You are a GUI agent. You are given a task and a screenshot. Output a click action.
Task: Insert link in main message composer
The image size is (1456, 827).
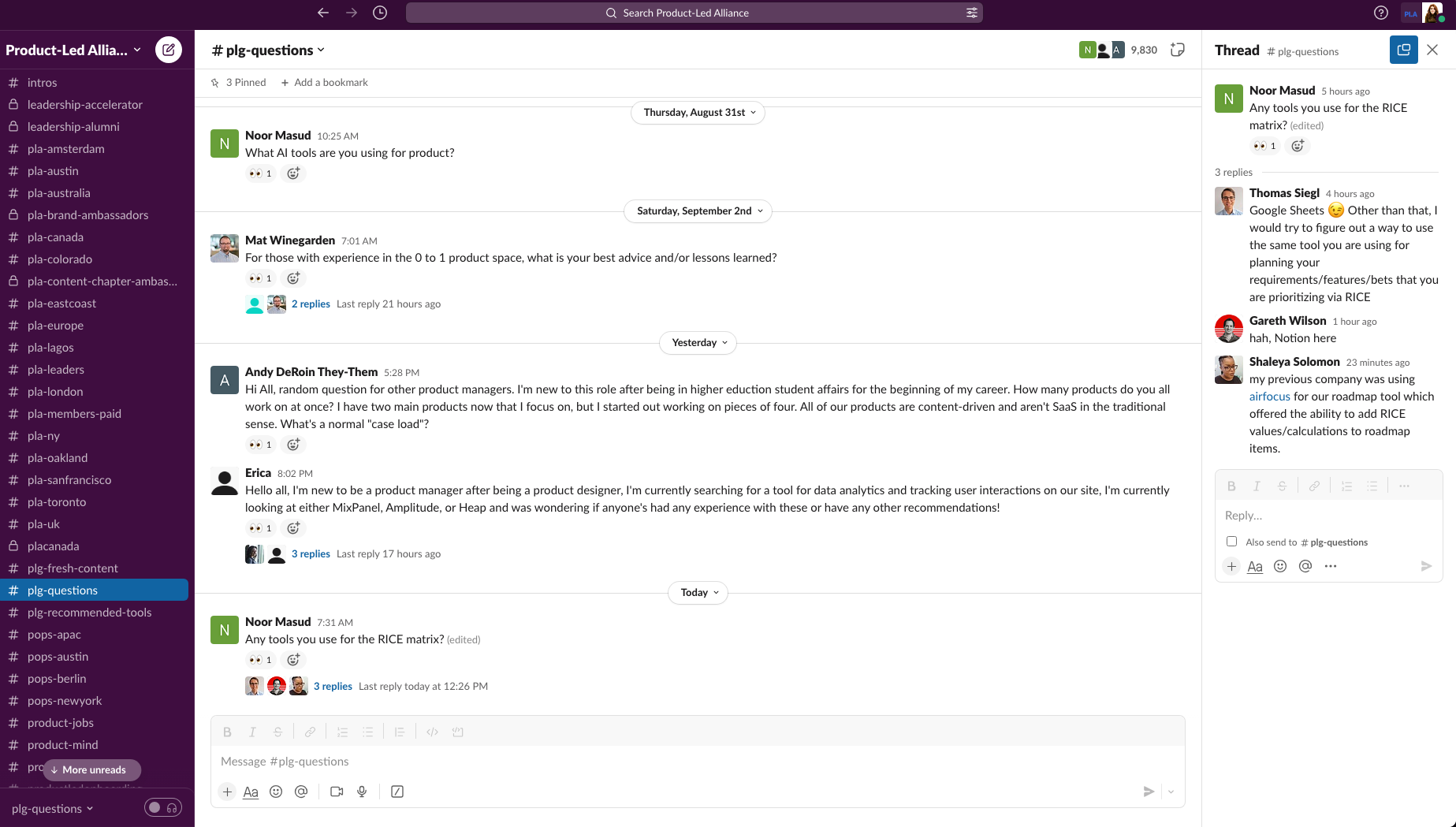click(x=310, y=732)
